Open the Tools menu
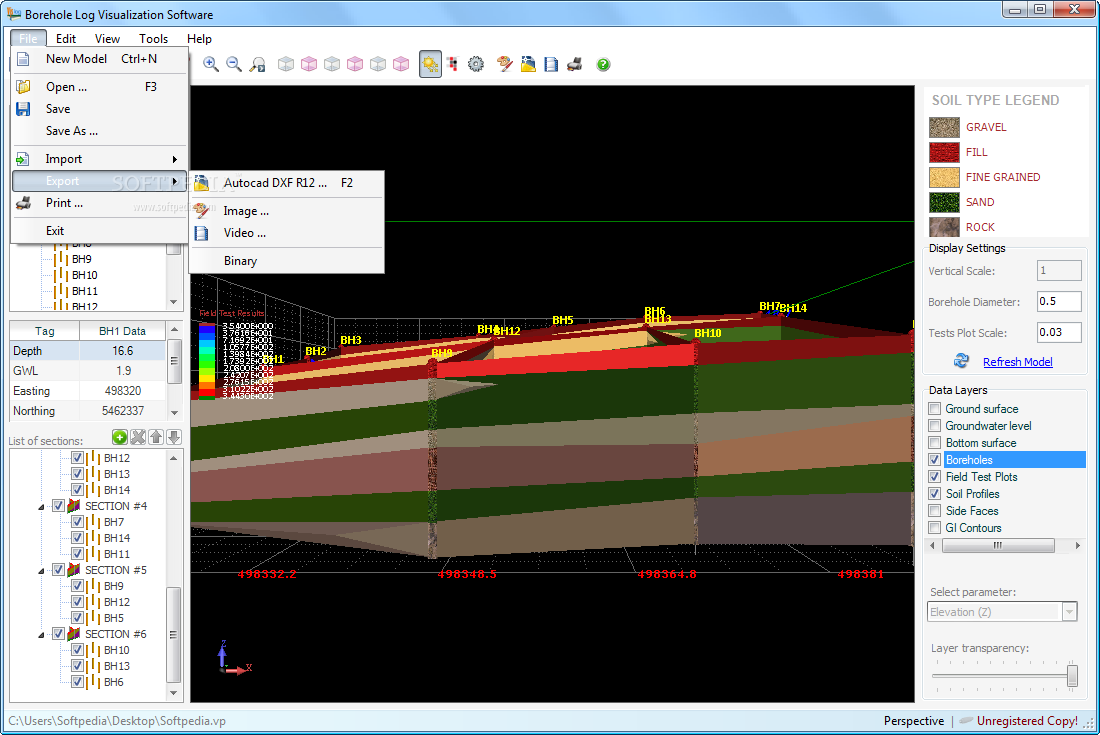Image resolution: width=1100 pixels, height=735 pixels. (x=153, y=39)
